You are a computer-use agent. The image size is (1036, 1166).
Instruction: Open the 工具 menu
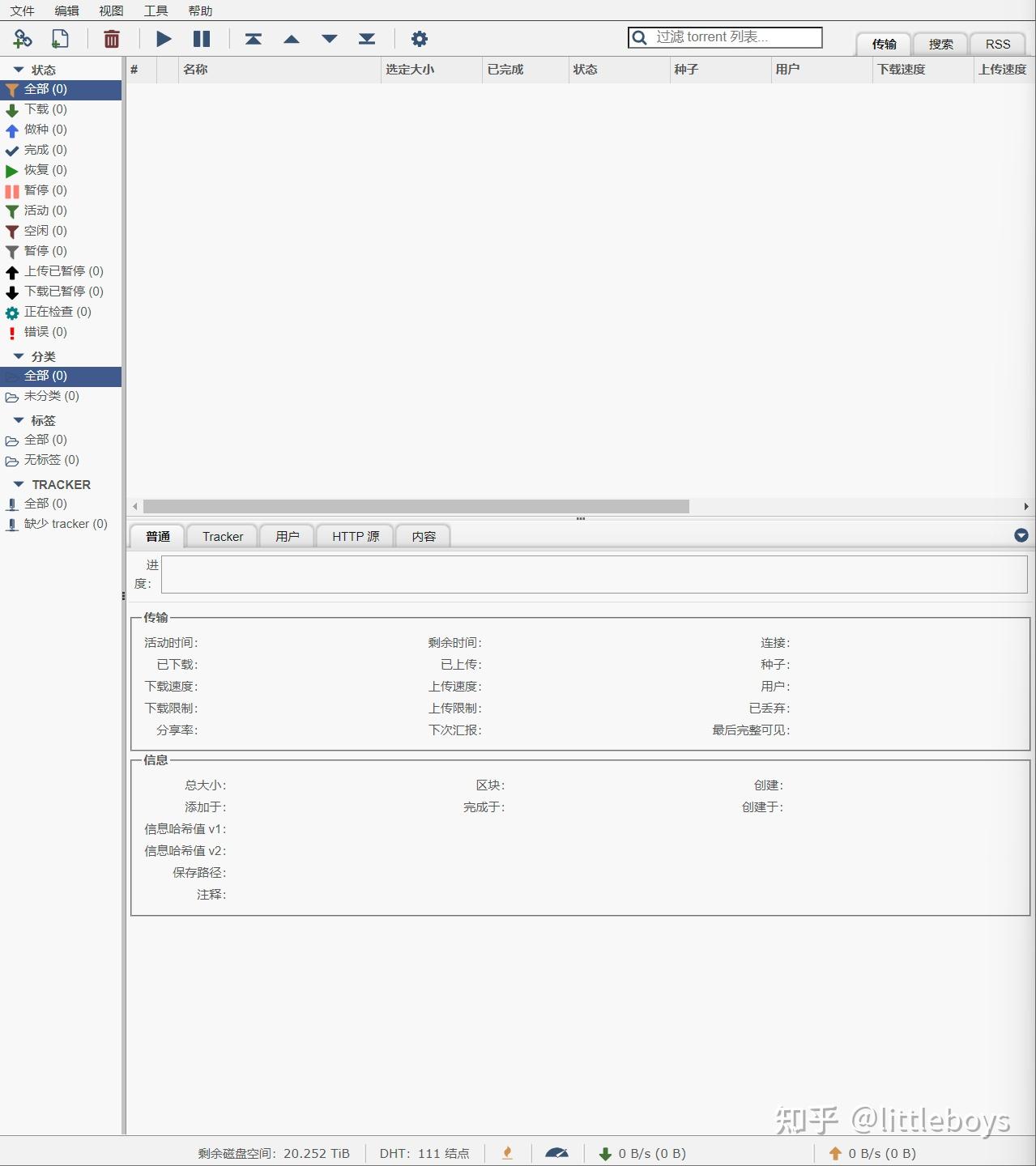[x=156, y=11]
